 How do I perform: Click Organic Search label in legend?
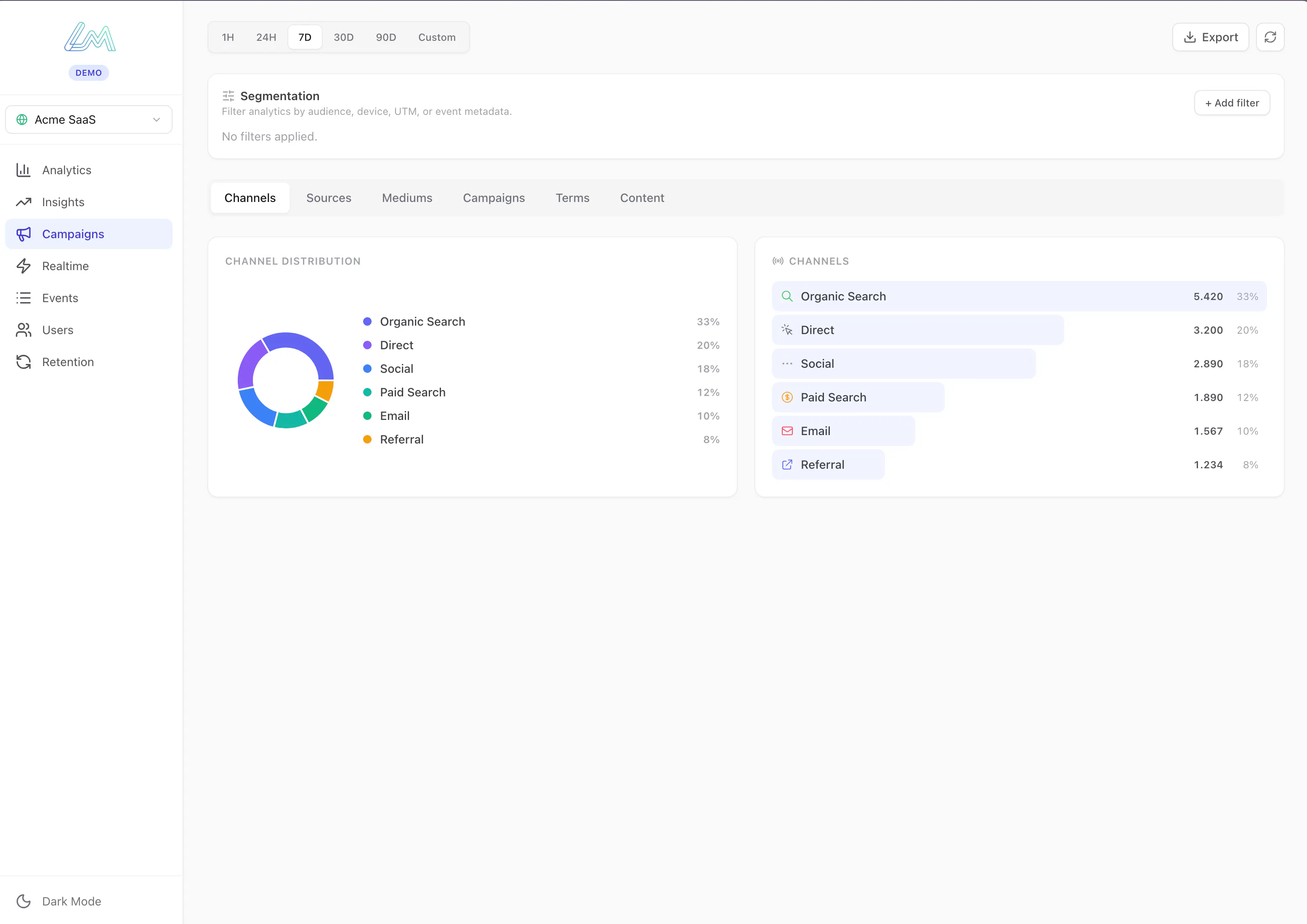coord(422,321)
